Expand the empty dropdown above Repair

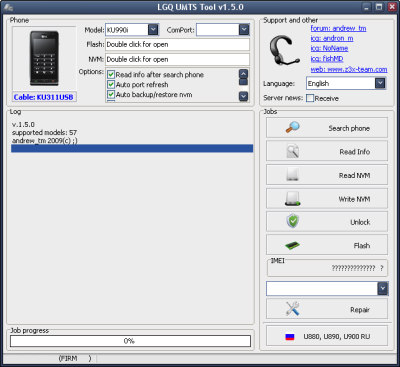pyautogui.click(x=383, y=288)
